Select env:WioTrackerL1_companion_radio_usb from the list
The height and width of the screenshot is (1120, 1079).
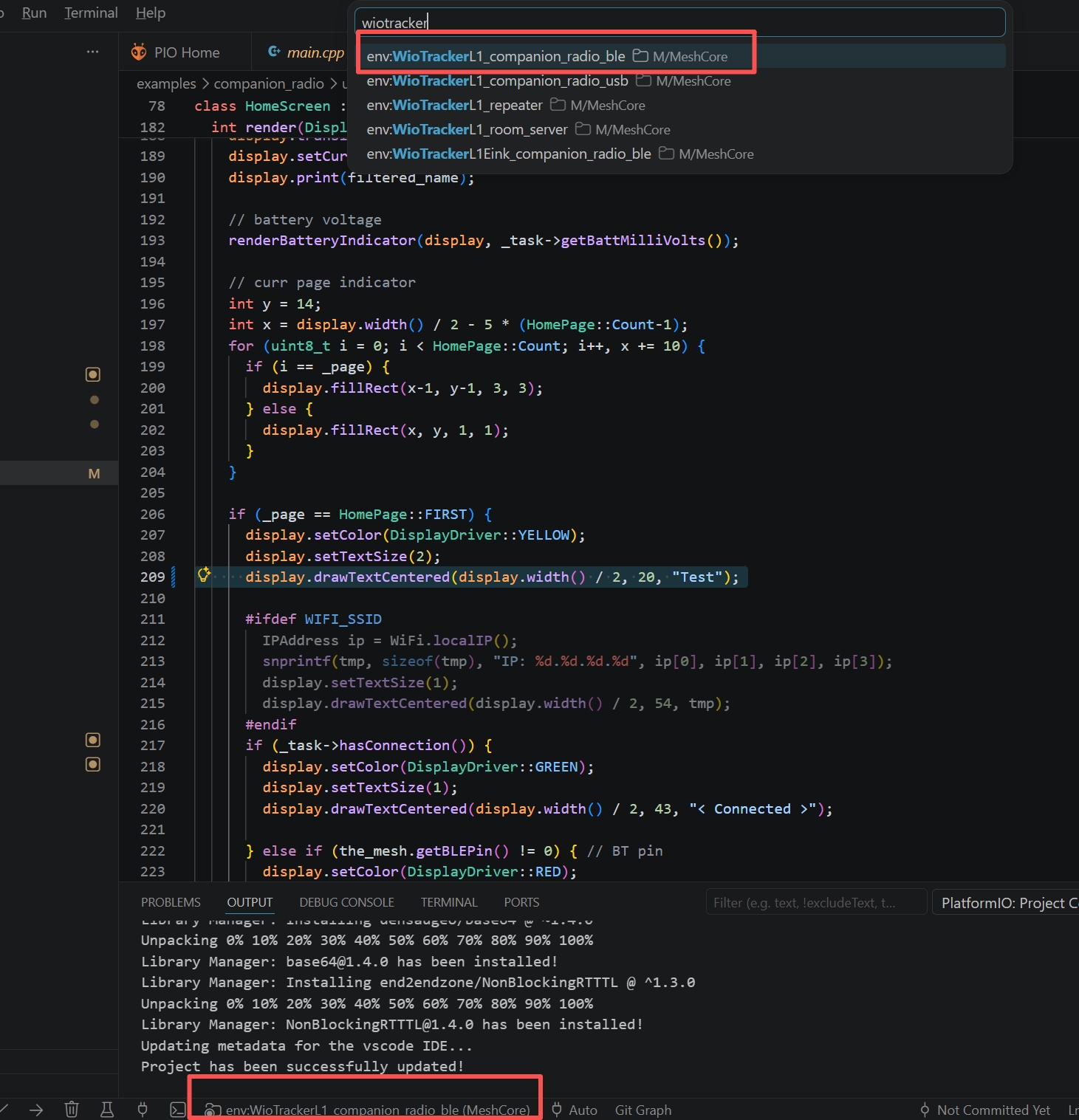[x=497, y=81]
